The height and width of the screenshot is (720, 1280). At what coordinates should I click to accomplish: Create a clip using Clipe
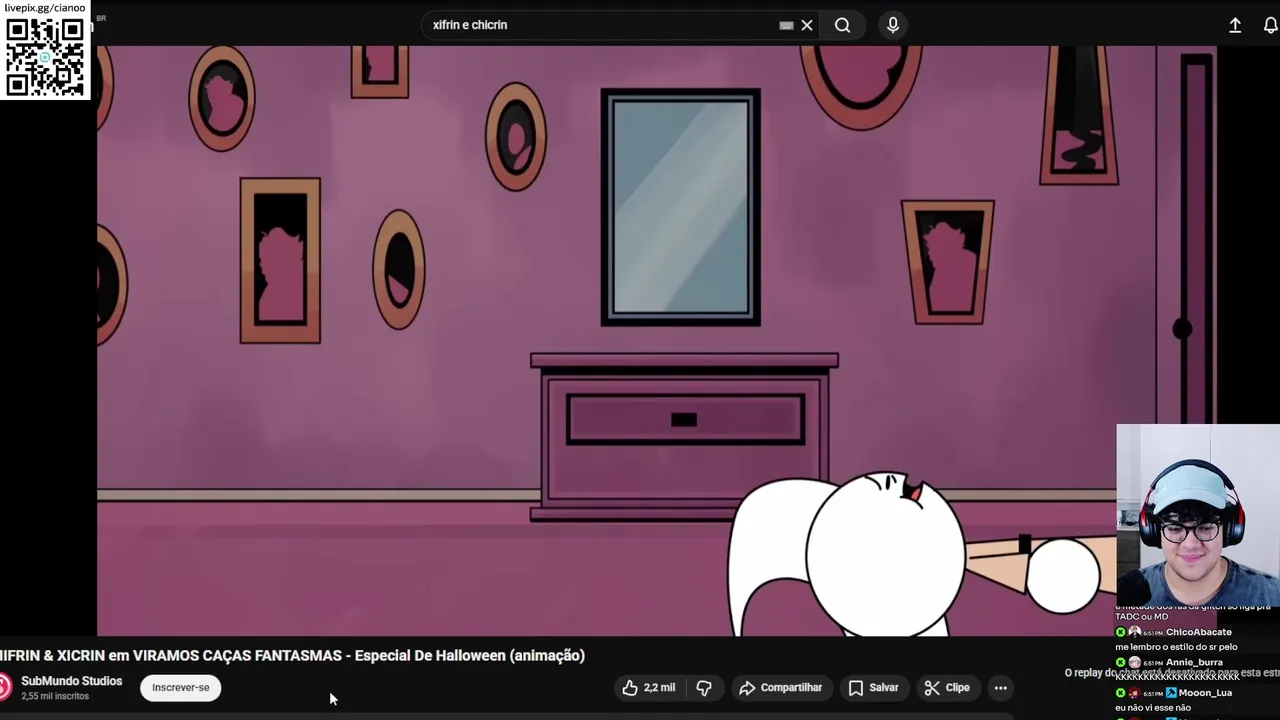coord(947,688)
